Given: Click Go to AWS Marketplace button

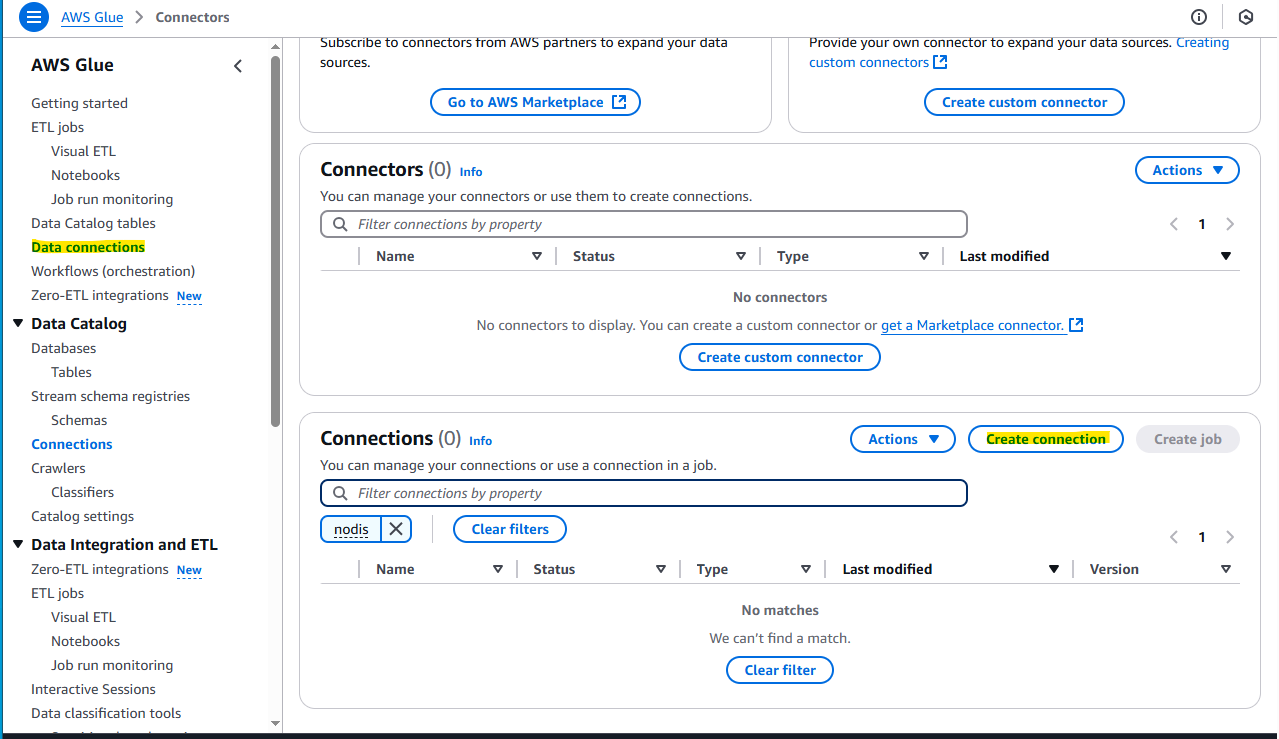Looking at the screenshot, I should click(535, 102).
